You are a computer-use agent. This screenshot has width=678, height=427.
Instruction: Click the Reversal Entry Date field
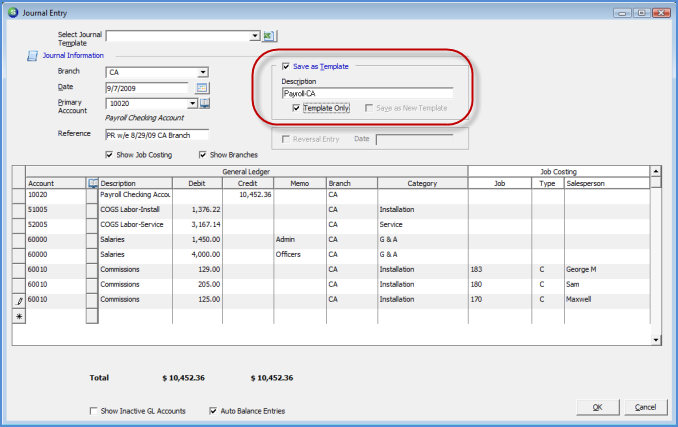pos(415,140)
